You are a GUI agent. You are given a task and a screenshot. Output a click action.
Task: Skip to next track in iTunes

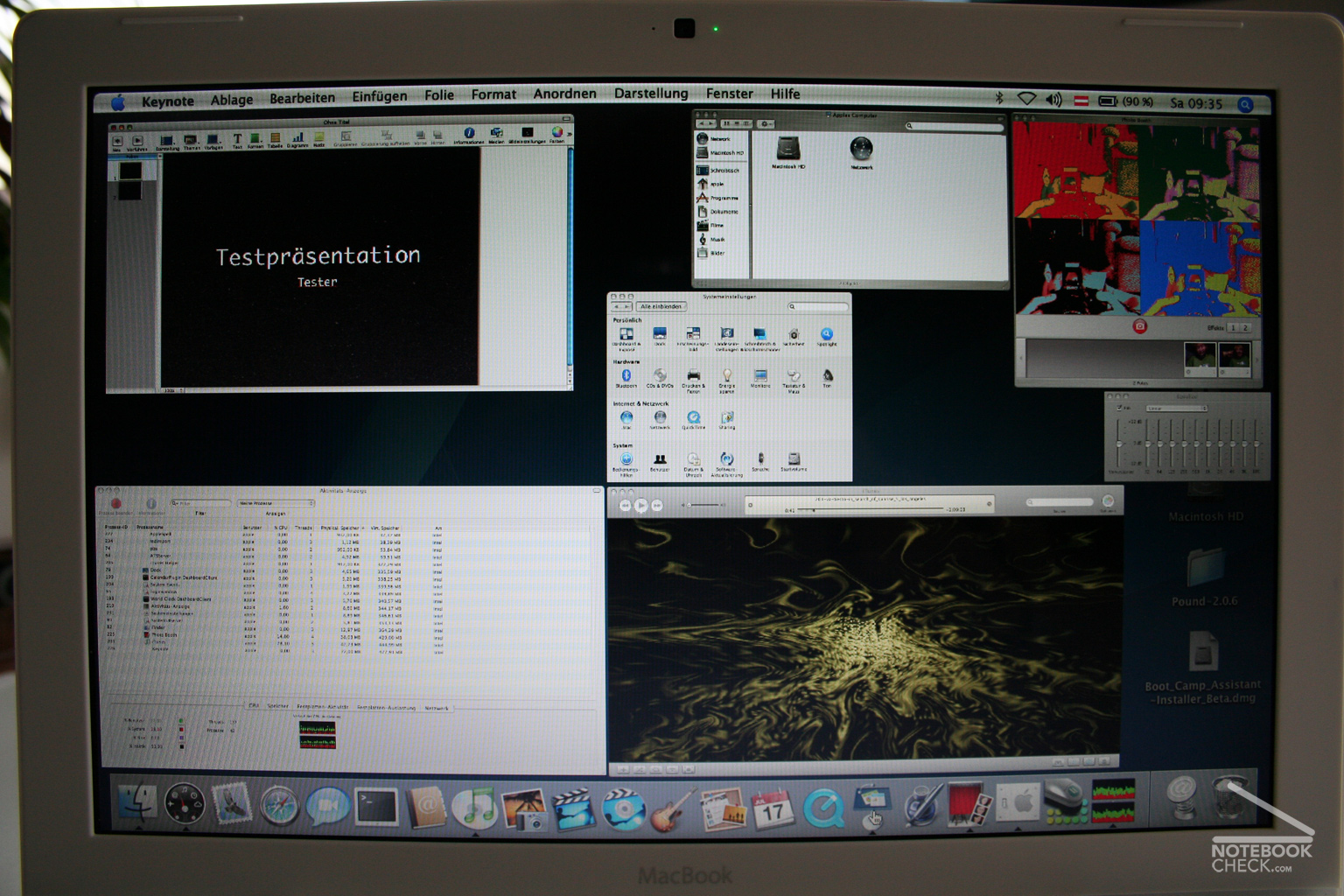657,505
